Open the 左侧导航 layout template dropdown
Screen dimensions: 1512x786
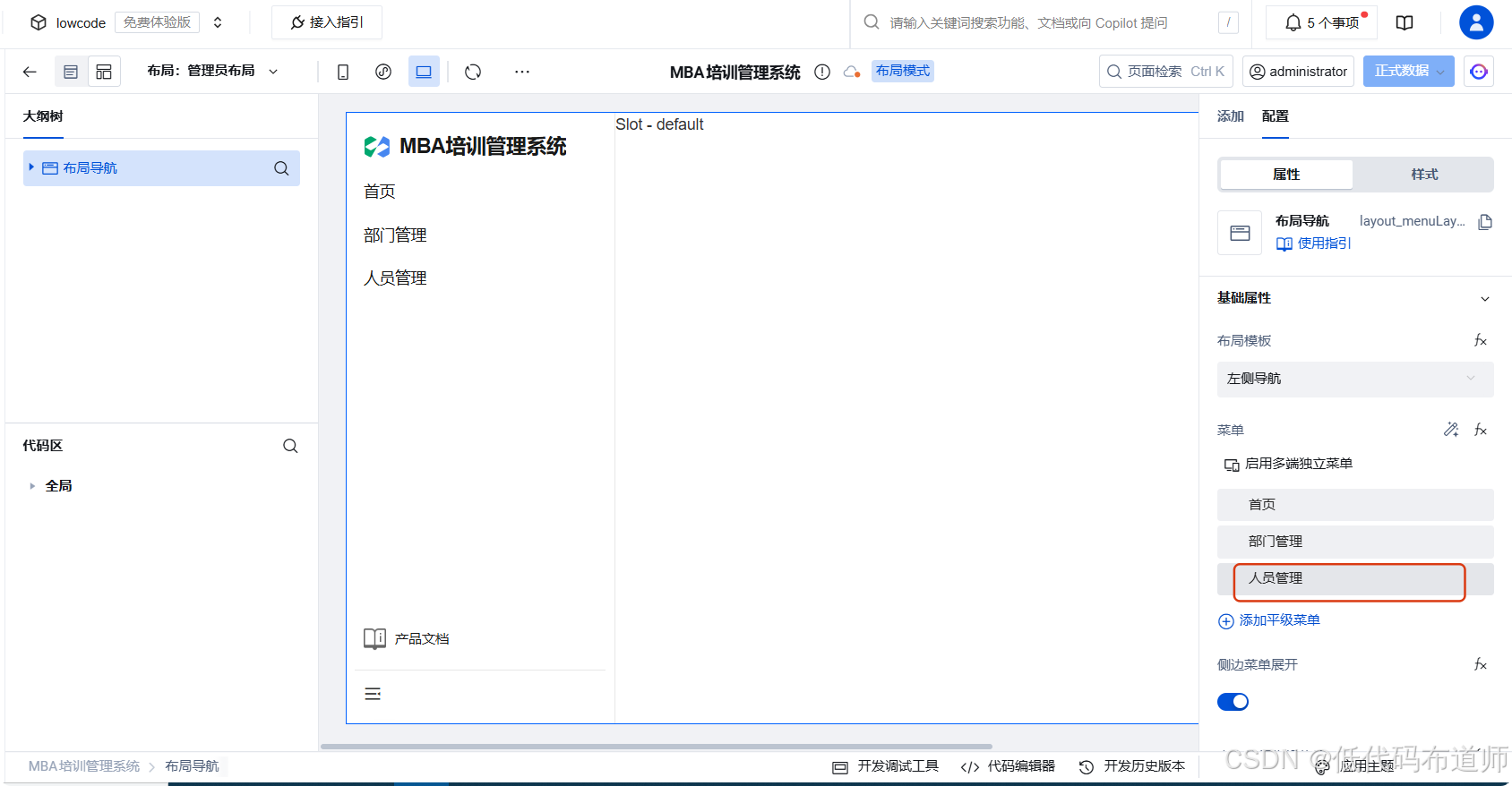1355,379
